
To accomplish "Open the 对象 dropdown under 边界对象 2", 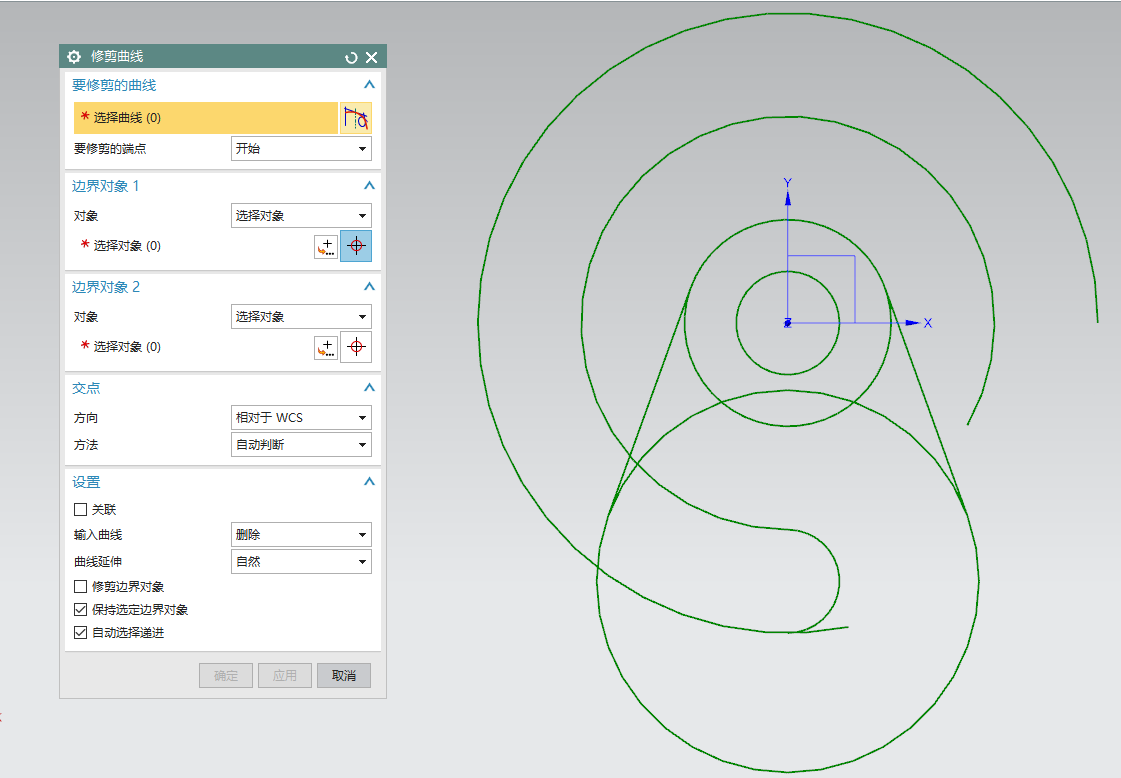I will (x=301, y=317).
